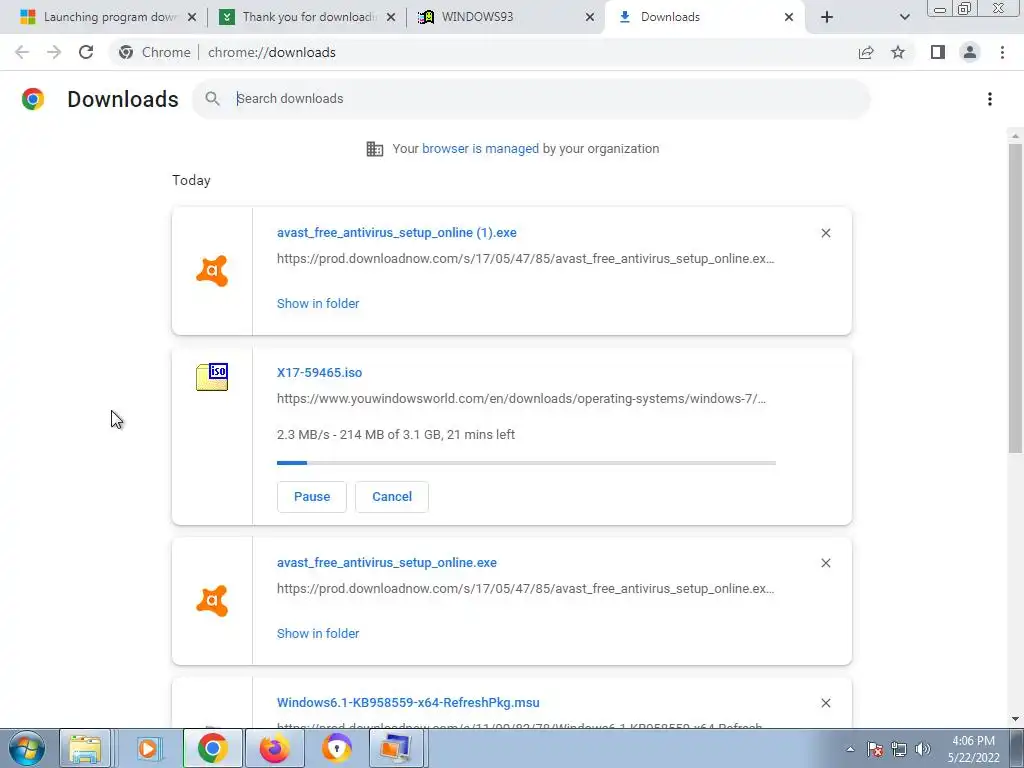Show avast_free_antivirus_setup_online.exe in folder
This screenshot has height=768, width=1024.
(318, 633)
